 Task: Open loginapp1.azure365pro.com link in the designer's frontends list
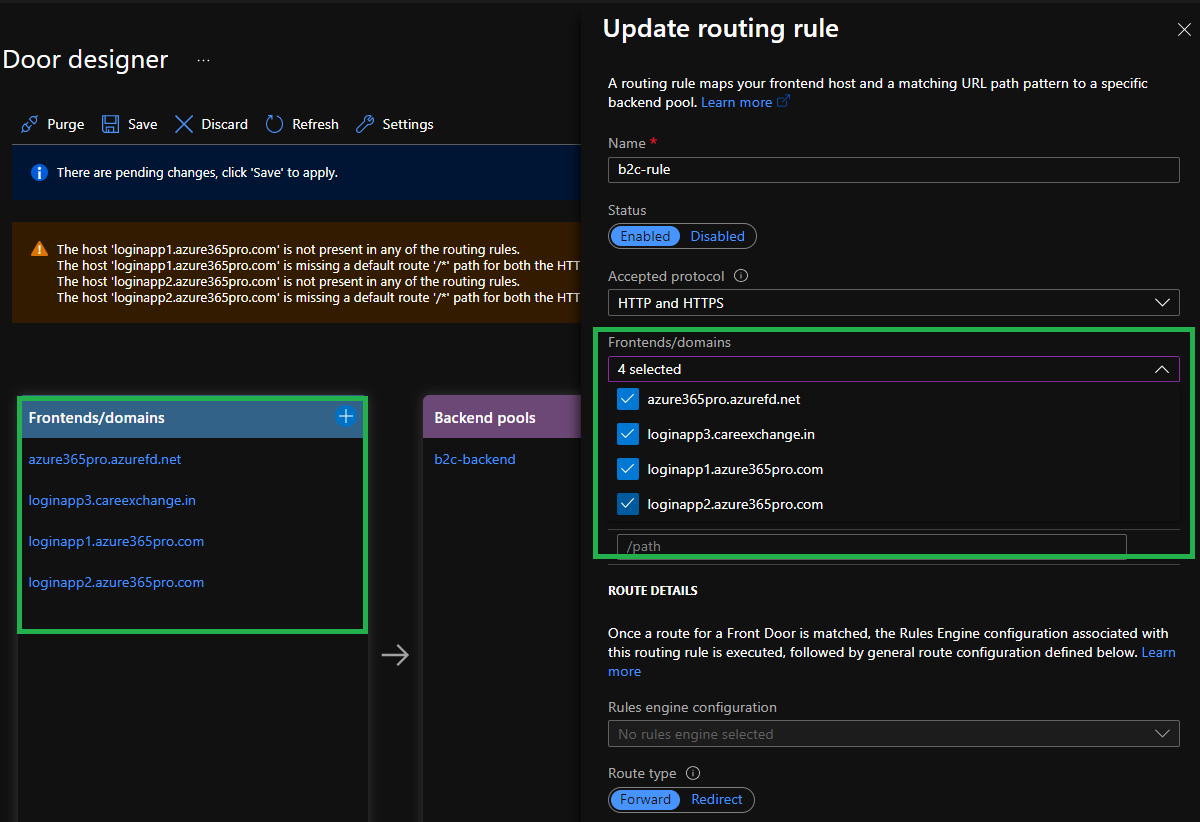116,541
